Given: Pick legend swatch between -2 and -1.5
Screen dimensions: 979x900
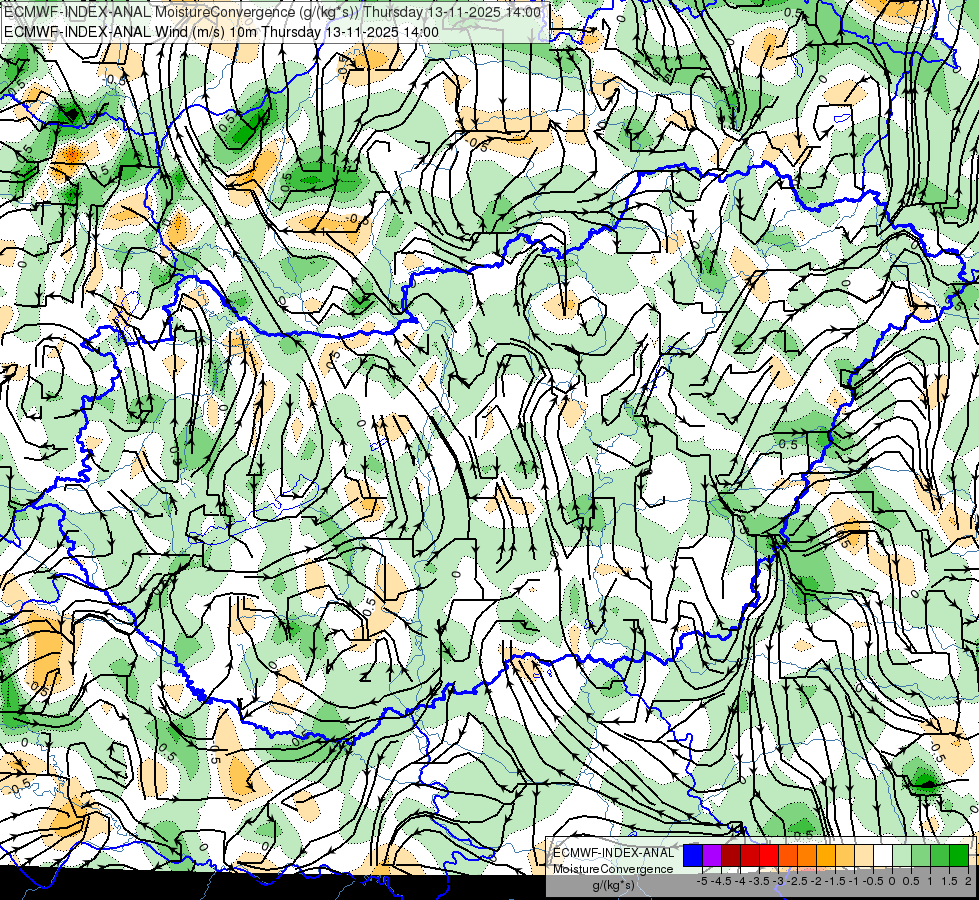Looking at the screenshot, I should pyautogui.click(x=826, y=856).
